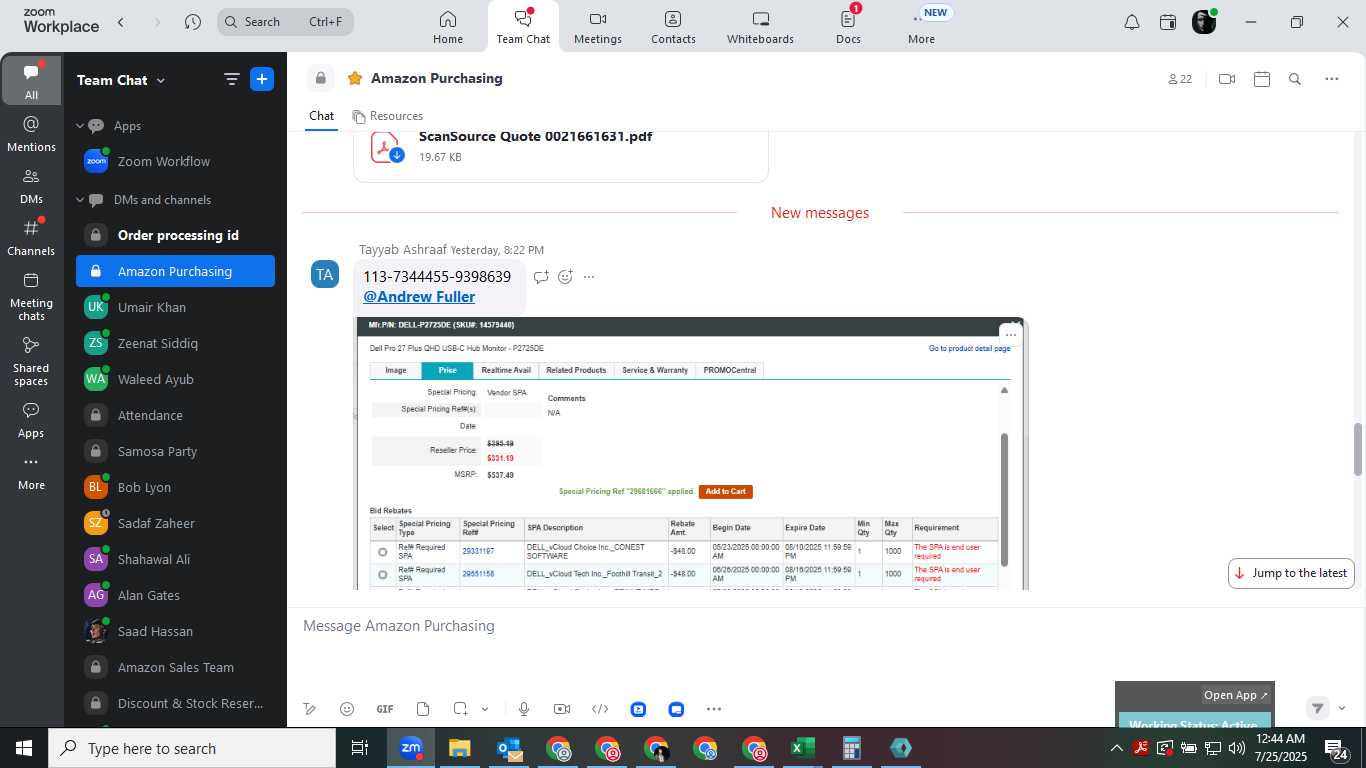Open the GIF picker

[x=385, y=709]
